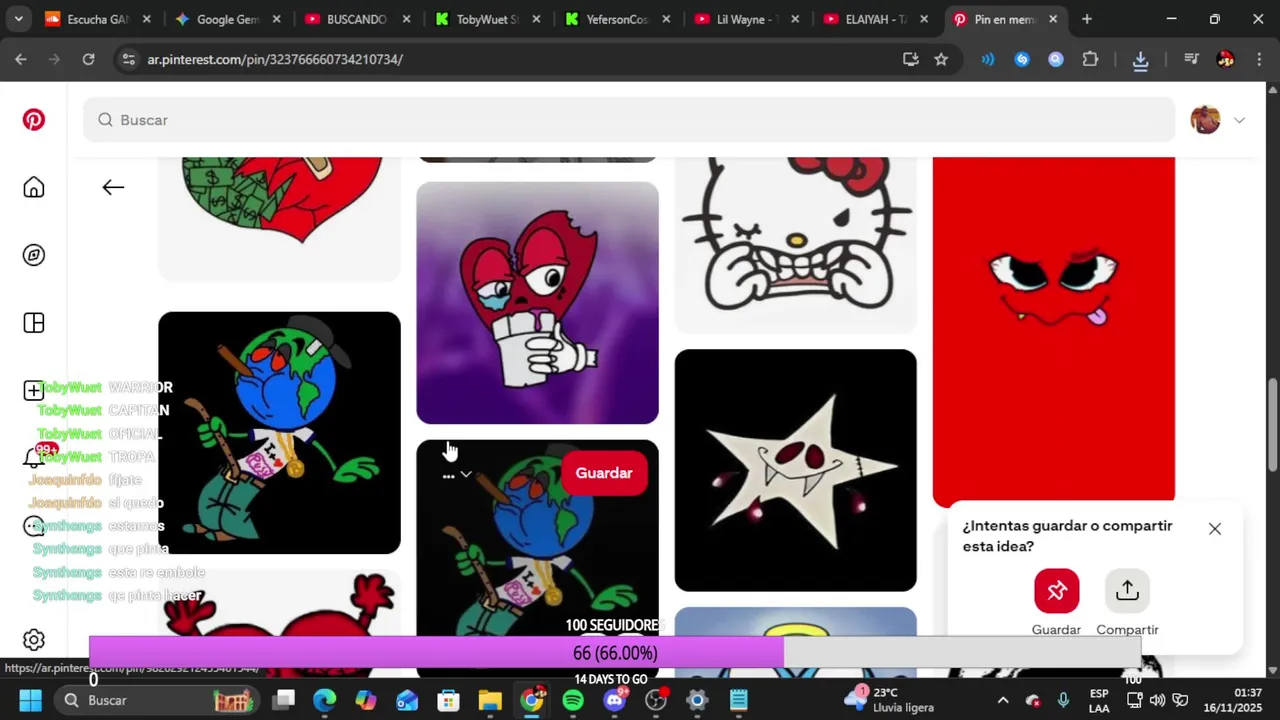Screen dimensions: 1280x720
Task: Open the Extensions puzzle menu
Action: click(1090, 59)
